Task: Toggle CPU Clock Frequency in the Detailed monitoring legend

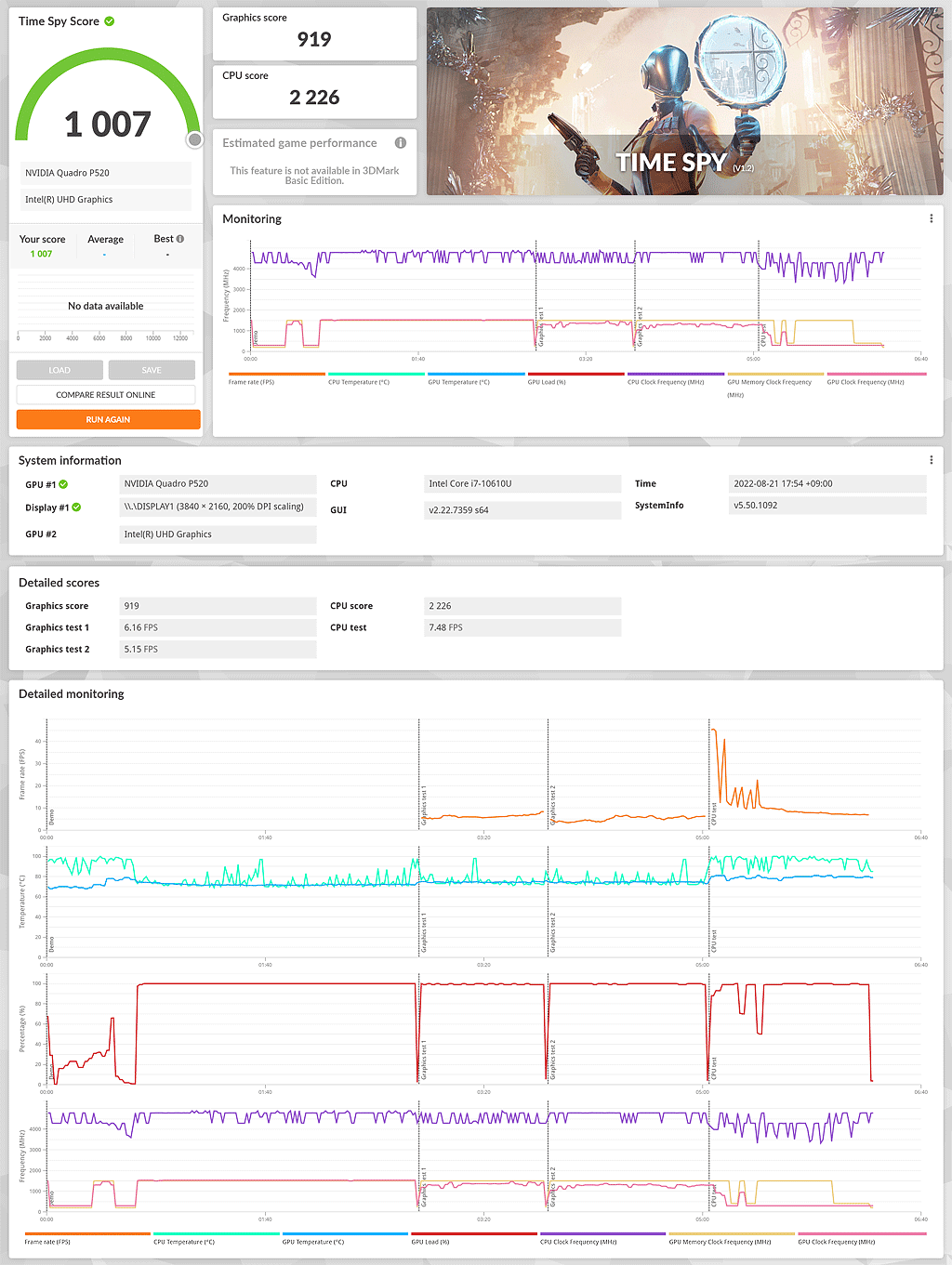Action: [x=603, y=1239]
